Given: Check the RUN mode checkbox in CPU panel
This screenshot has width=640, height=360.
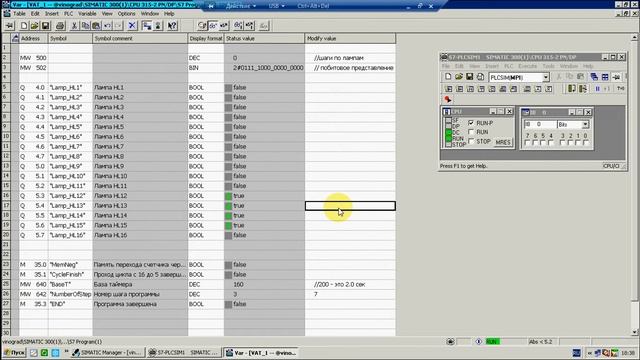Looking at the screenshot, I should point(471,132).
